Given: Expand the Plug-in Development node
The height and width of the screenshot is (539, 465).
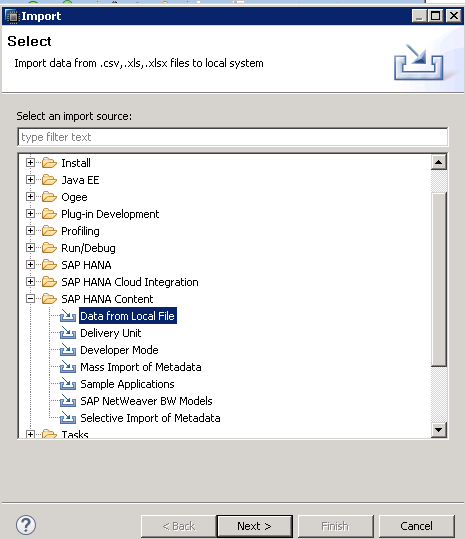Looking at the screenshot, I should tap(30, 213).
